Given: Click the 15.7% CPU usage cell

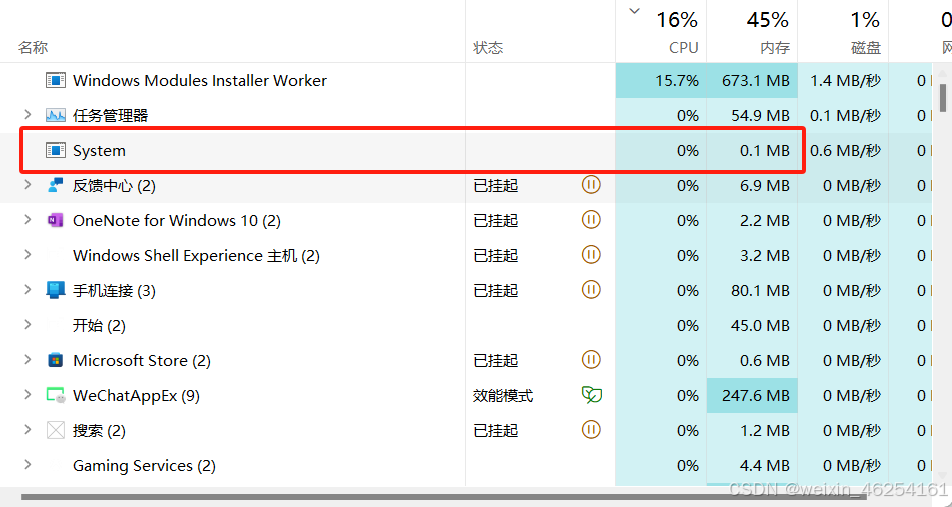Looking at the screenshot, I should [661, 80].
